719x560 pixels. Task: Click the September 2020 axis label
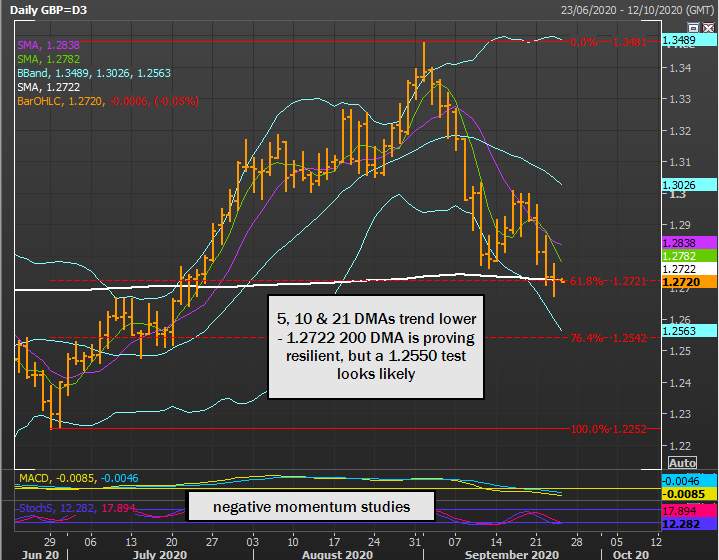pyautogui.click(x=512, y=554)
